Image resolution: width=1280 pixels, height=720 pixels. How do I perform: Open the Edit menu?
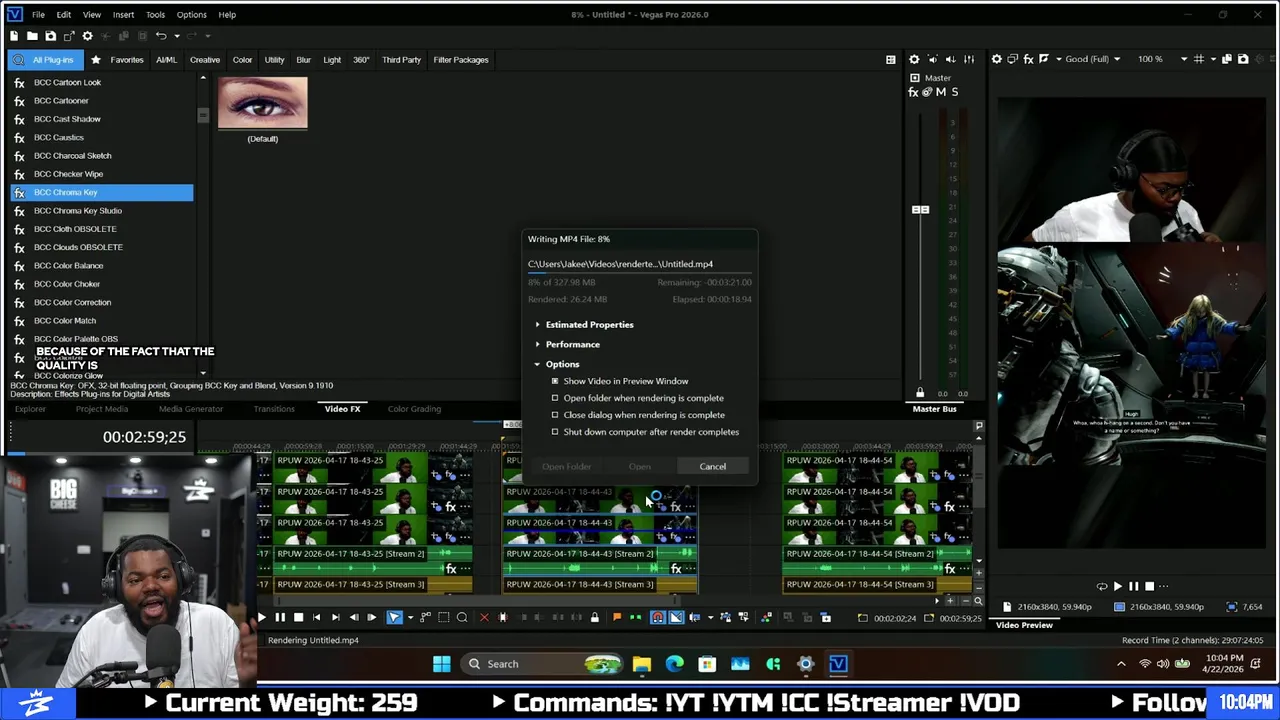coord(63,15)
